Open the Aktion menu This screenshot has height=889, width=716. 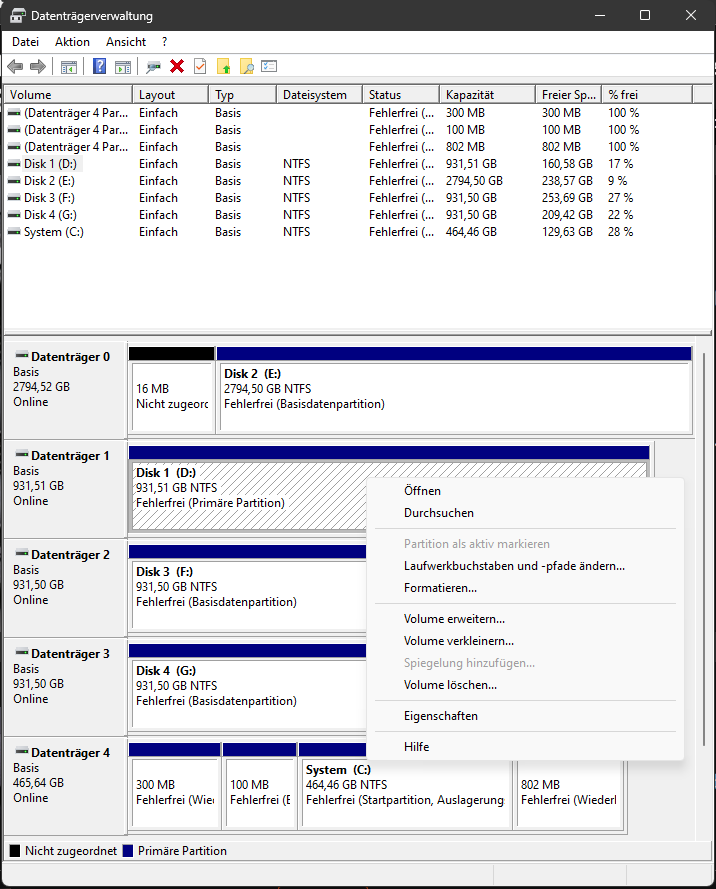[x=73, y=42]
